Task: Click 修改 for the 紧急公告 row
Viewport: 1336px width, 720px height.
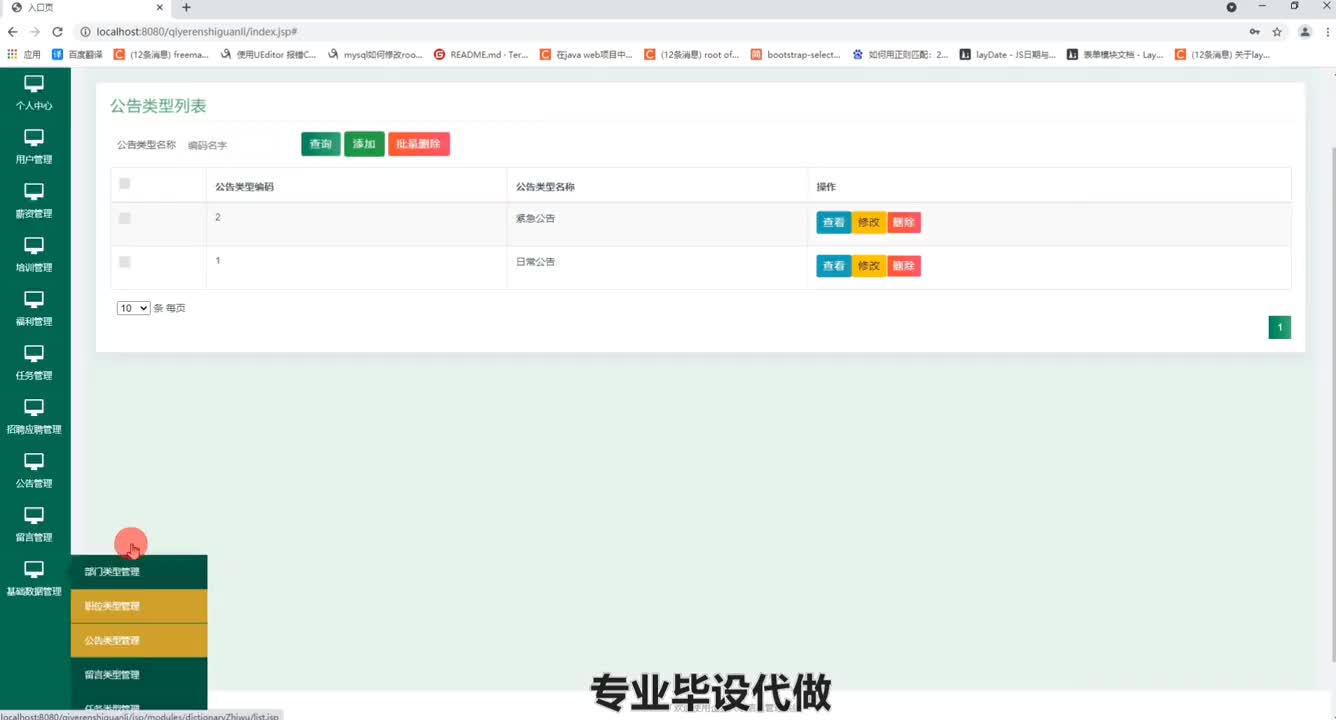Action: click(869, 222)
